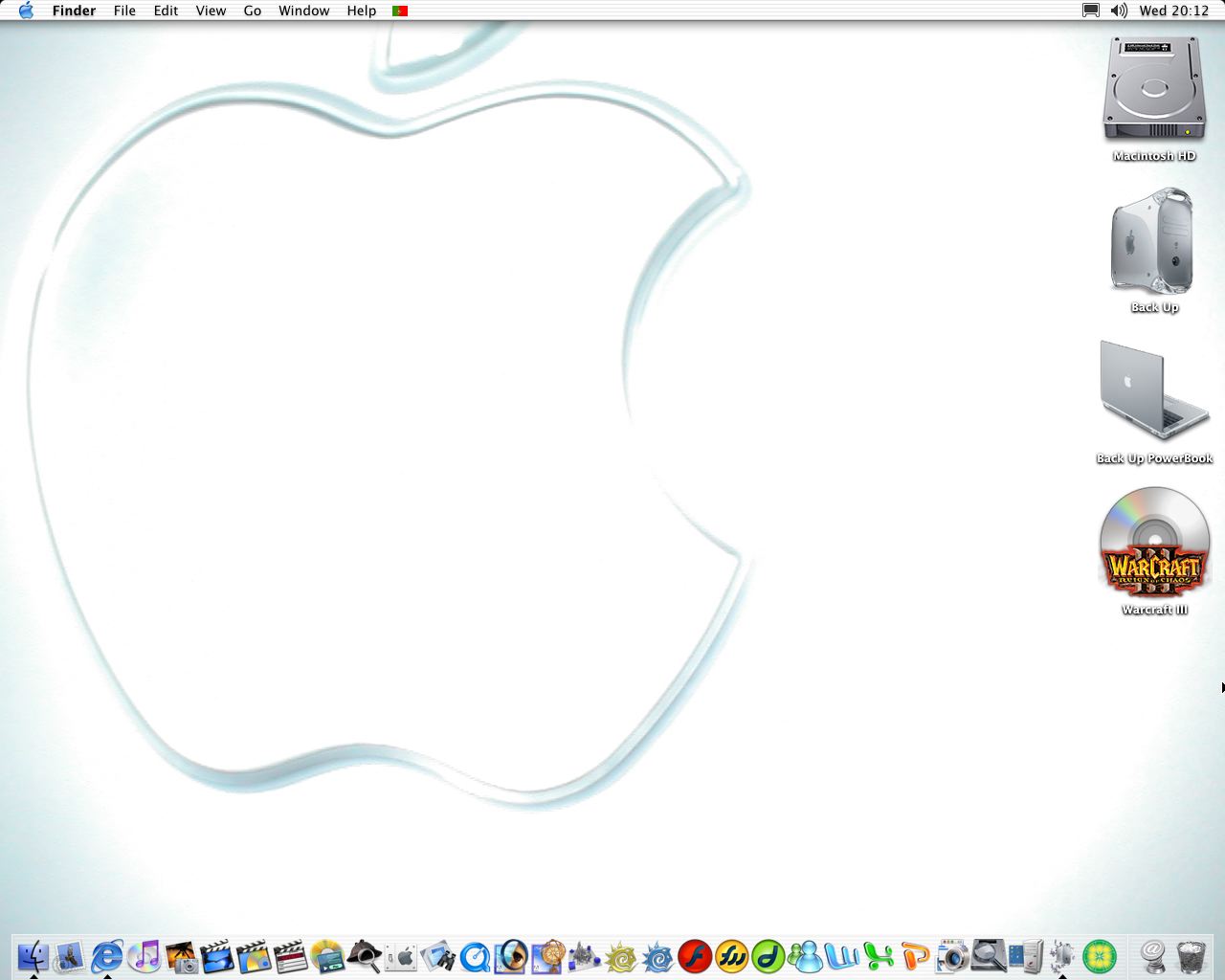Open the camera screenshot utility icon
Screen dimensions: 1225x980
click(952, 956)
